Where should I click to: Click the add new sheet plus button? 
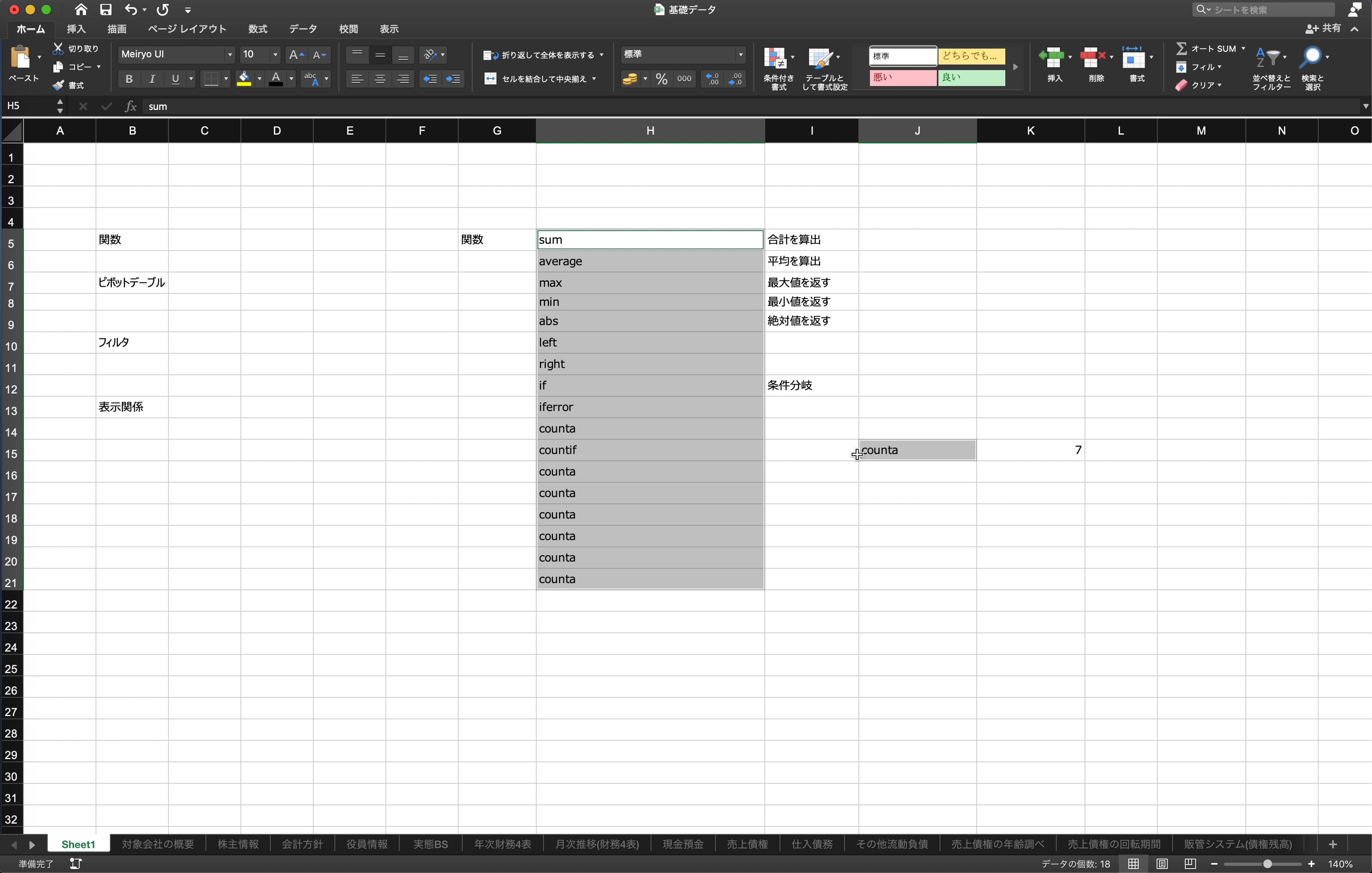tap(1333, 845)
